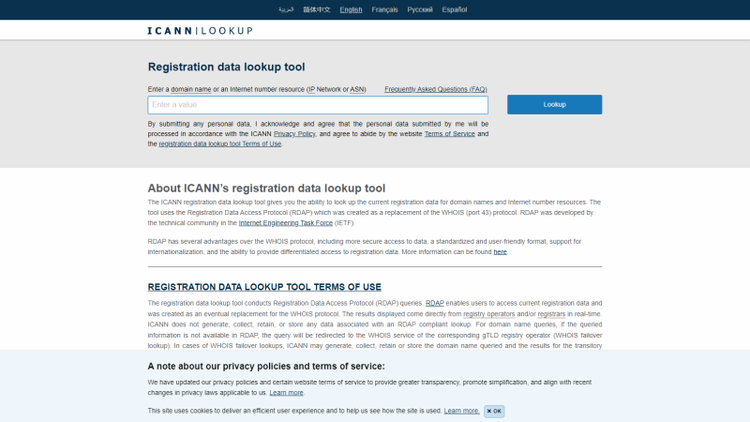Click the 'IP' abbreviation in instructions
This screenshot has width=750, height=422.
coord(311,89)
